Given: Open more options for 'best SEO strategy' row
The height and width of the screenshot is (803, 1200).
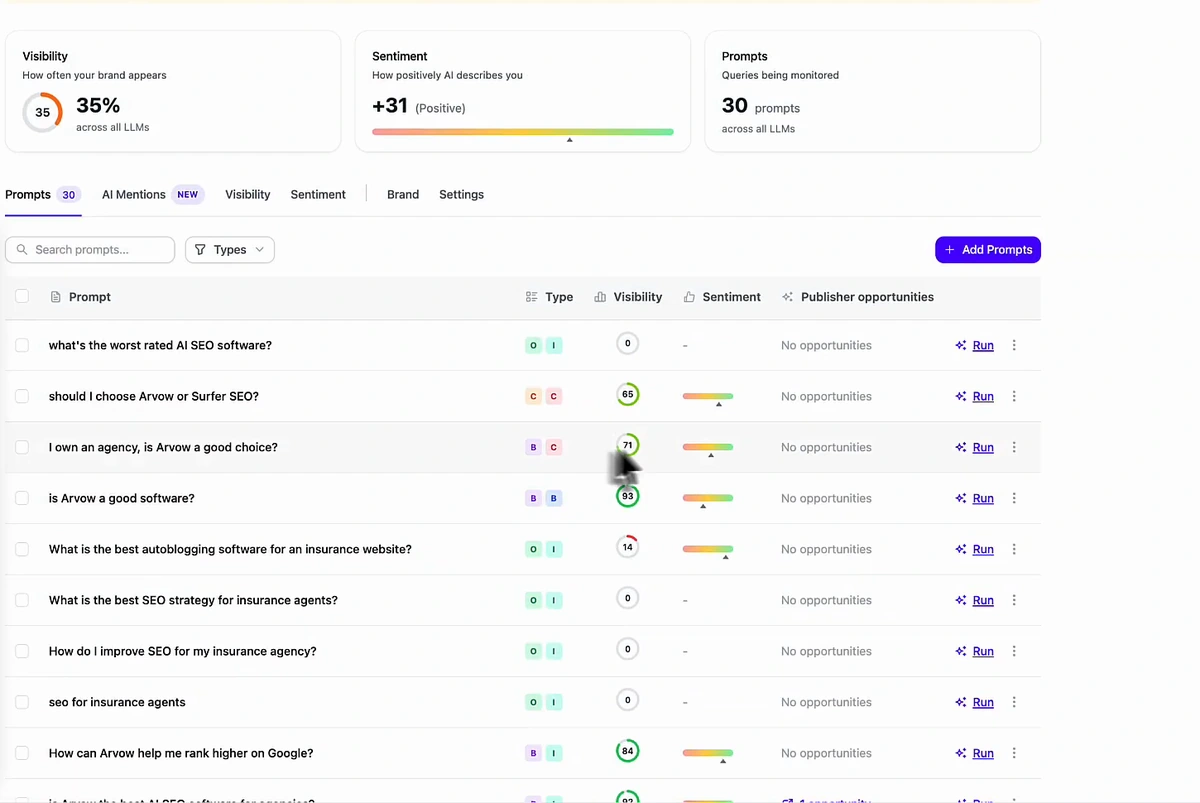Looking at the screenshot, I should (x=1014, y=600).
